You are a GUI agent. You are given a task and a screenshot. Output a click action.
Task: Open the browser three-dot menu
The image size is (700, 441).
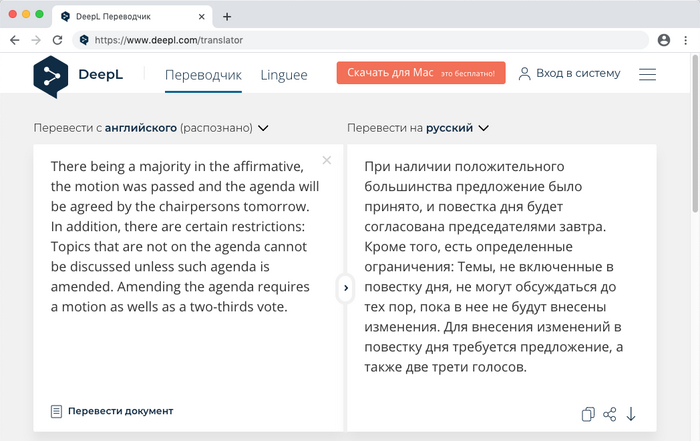[686, 40]
